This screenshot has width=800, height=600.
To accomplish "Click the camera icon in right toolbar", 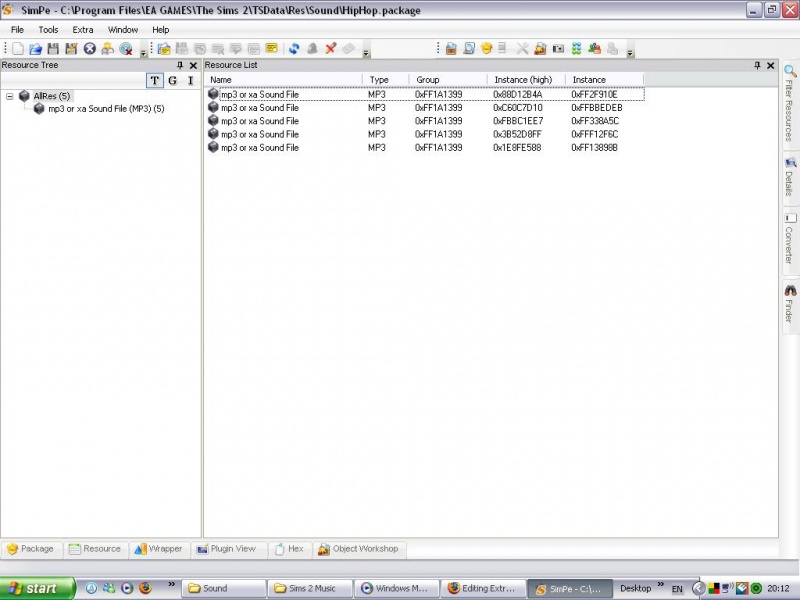I will coord(559,48).
